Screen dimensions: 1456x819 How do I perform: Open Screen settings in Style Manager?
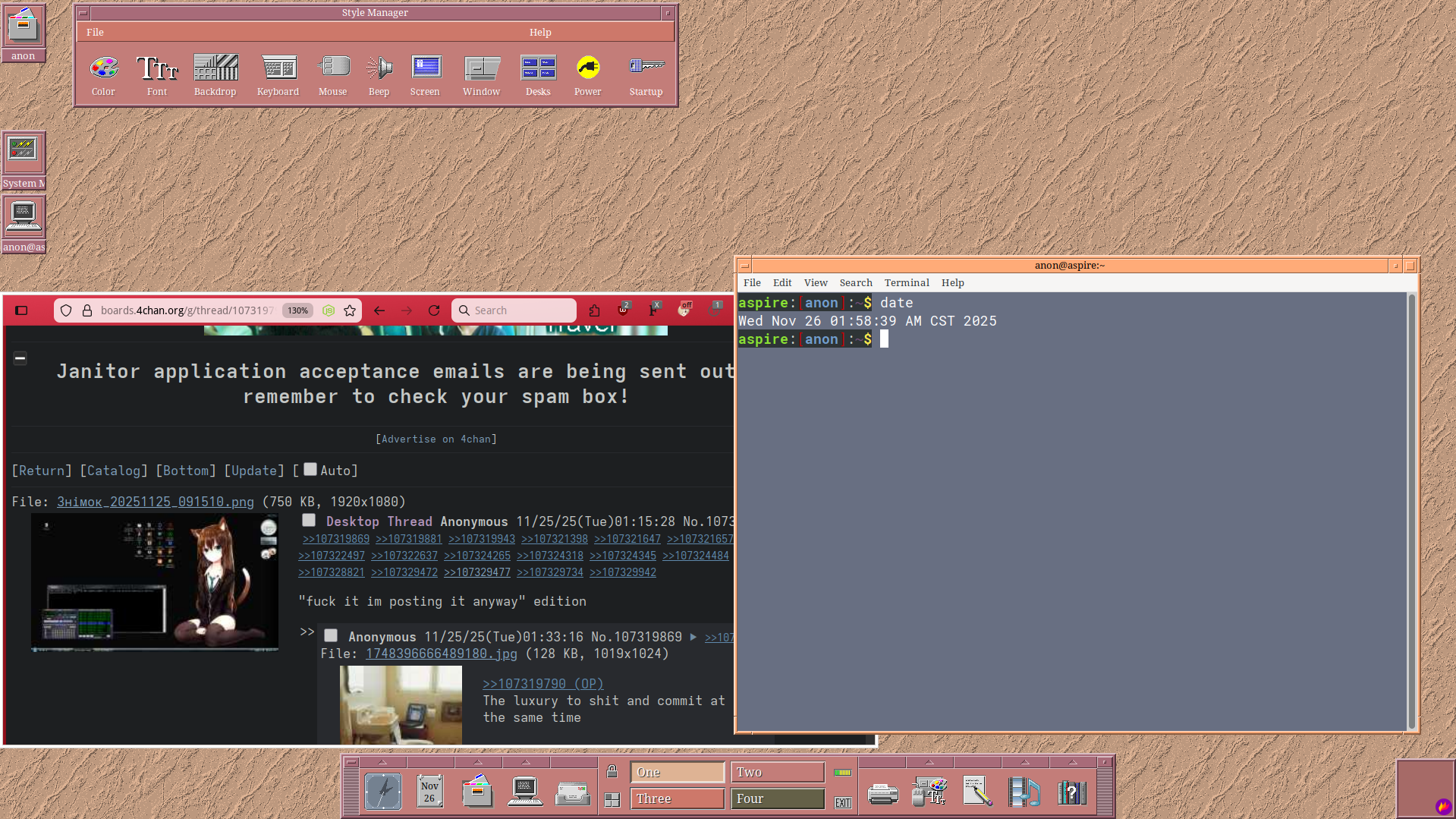coord(426,75)
